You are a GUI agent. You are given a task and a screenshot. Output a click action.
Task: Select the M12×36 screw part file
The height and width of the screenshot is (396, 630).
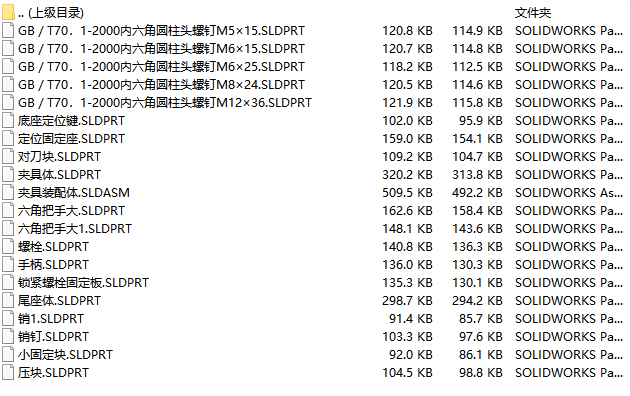165,102
